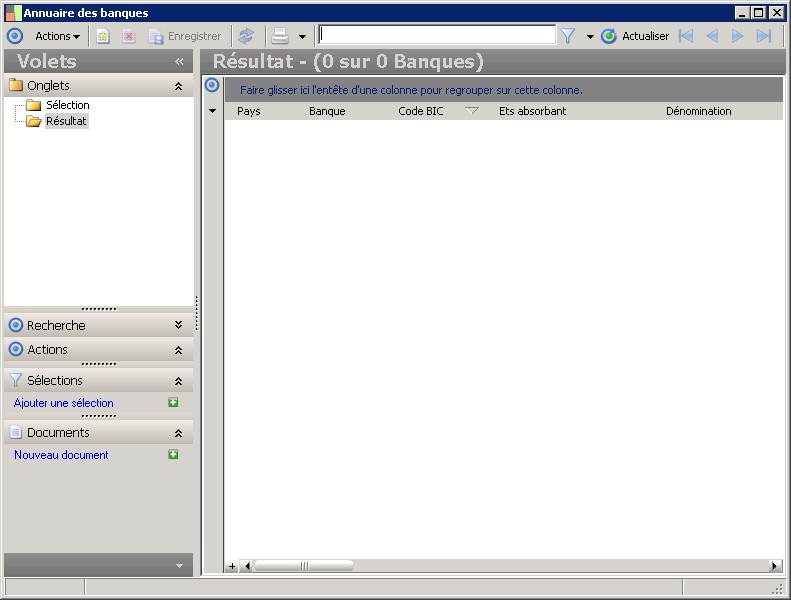Maximize the Annuaire des banques window

pos(759,13)
